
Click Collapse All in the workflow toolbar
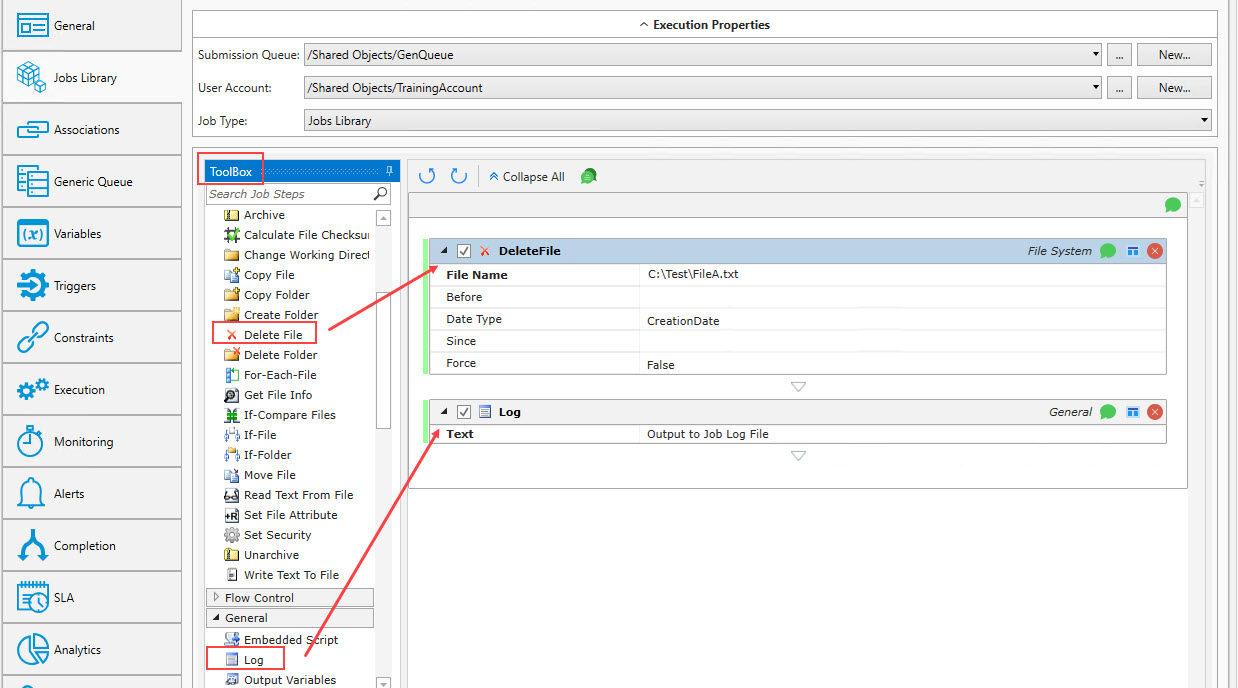(526, 177)
